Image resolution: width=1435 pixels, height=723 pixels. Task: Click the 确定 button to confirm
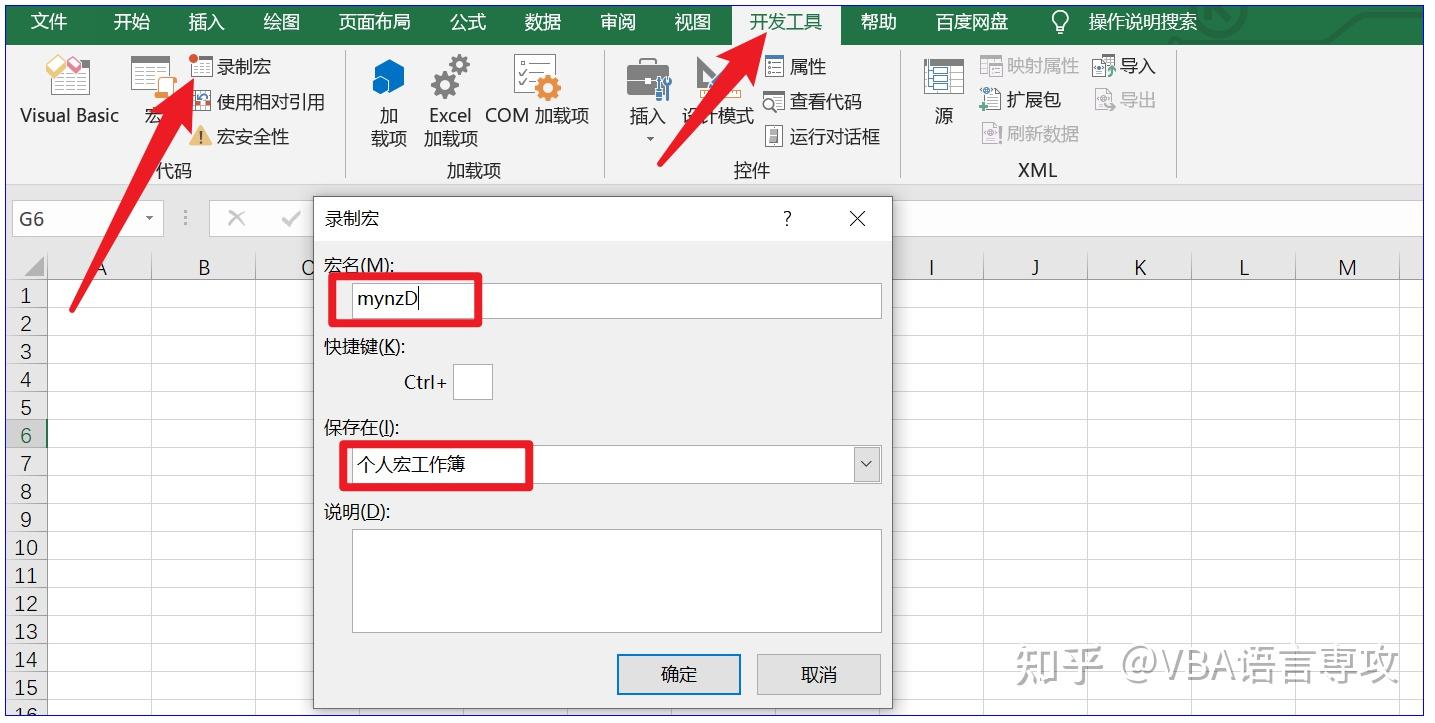678,674
